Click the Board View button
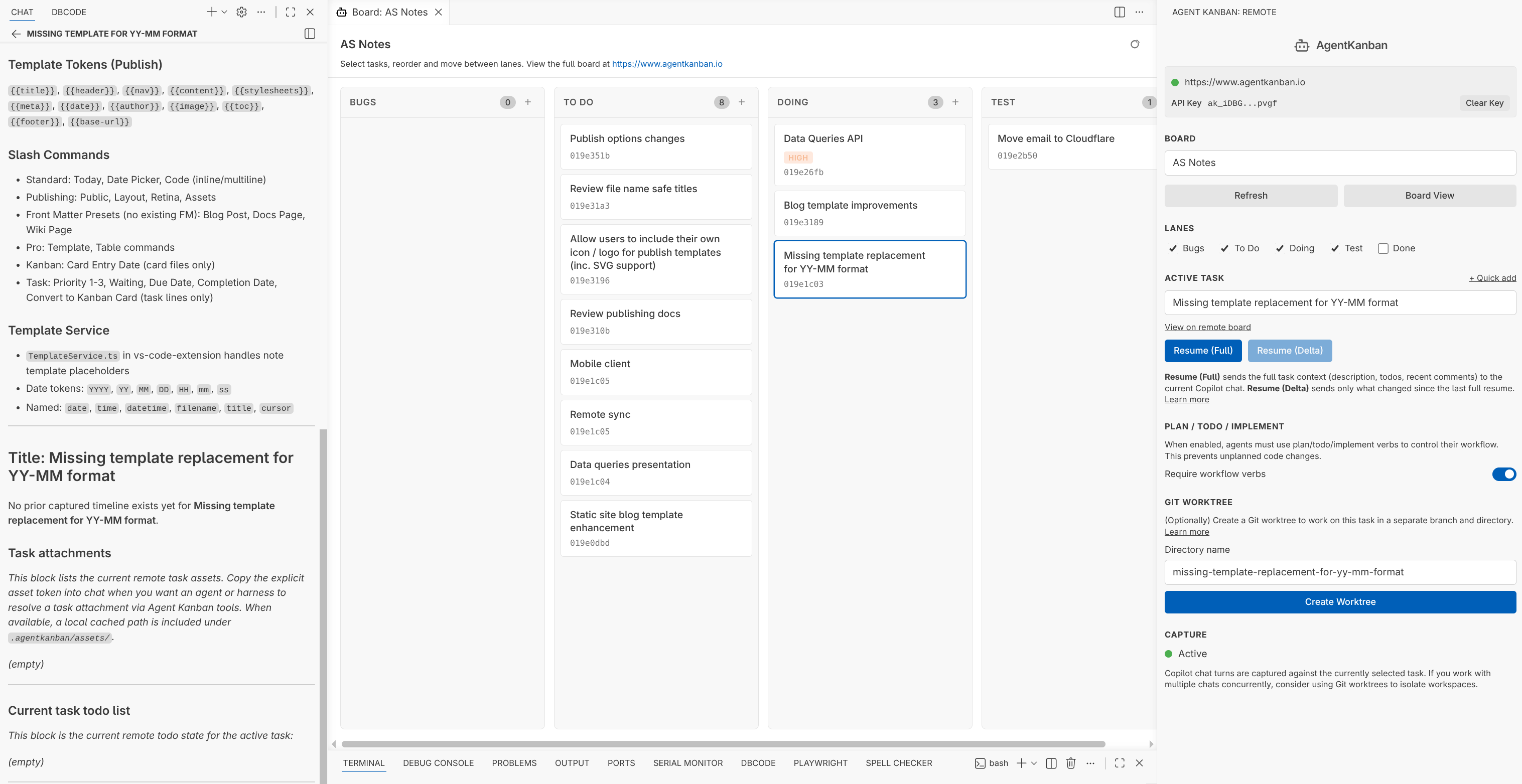 [x=1429, y=196]
